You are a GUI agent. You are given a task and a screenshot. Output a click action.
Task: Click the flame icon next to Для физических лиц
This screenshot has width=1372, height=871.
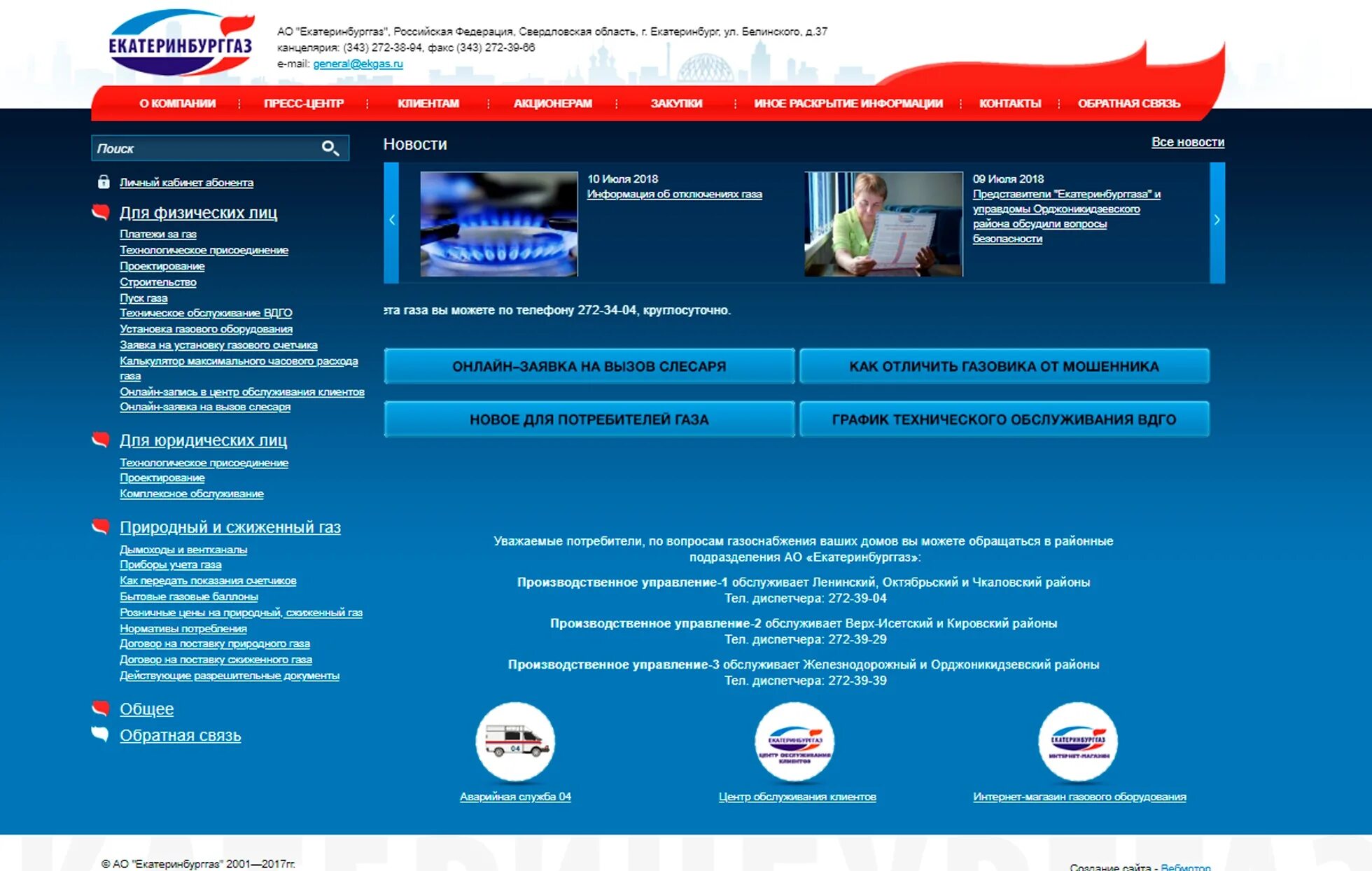[101, 212]
